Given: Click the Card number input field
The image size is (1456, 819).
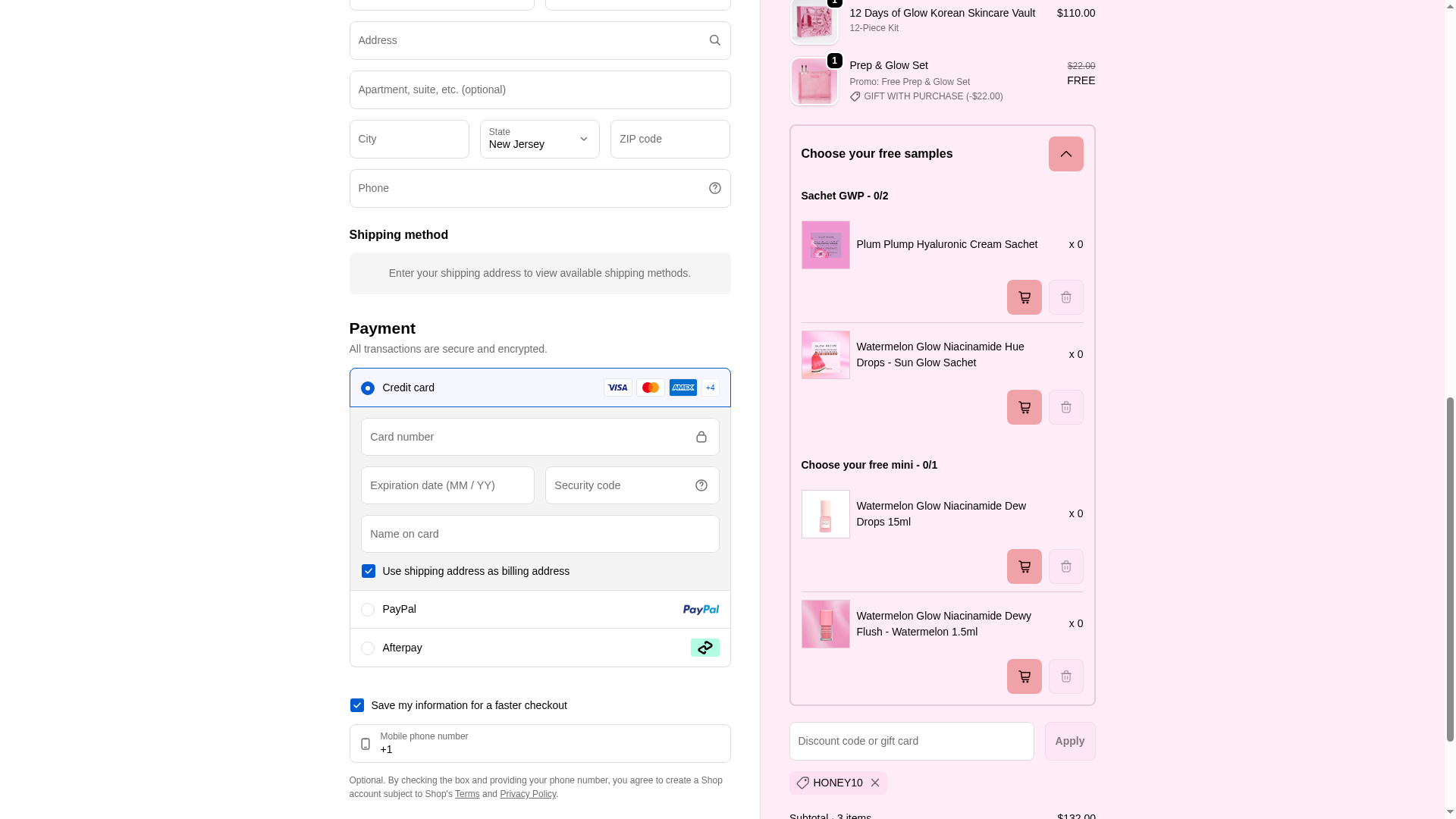Looking at the screenshot, I should [531, 437].
